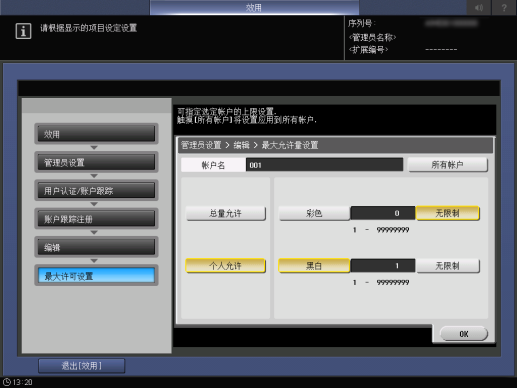This screenshot has width=517, height=388.
Task: Return to 账户跟踪注册 menu level
Action: 96,219
